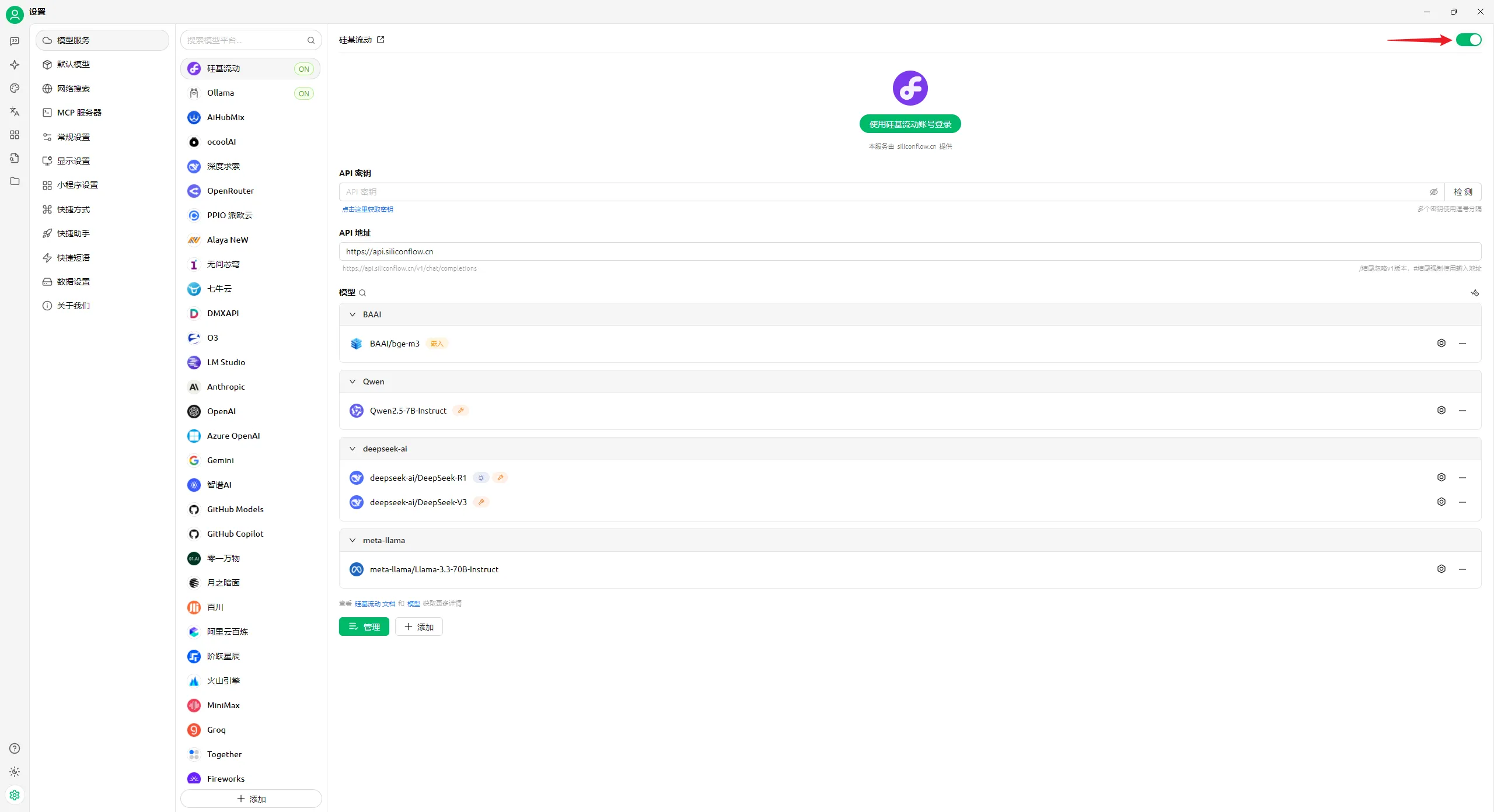Open the translate icon in left sidebar
1494x812 pixels.
coord(15,111)
